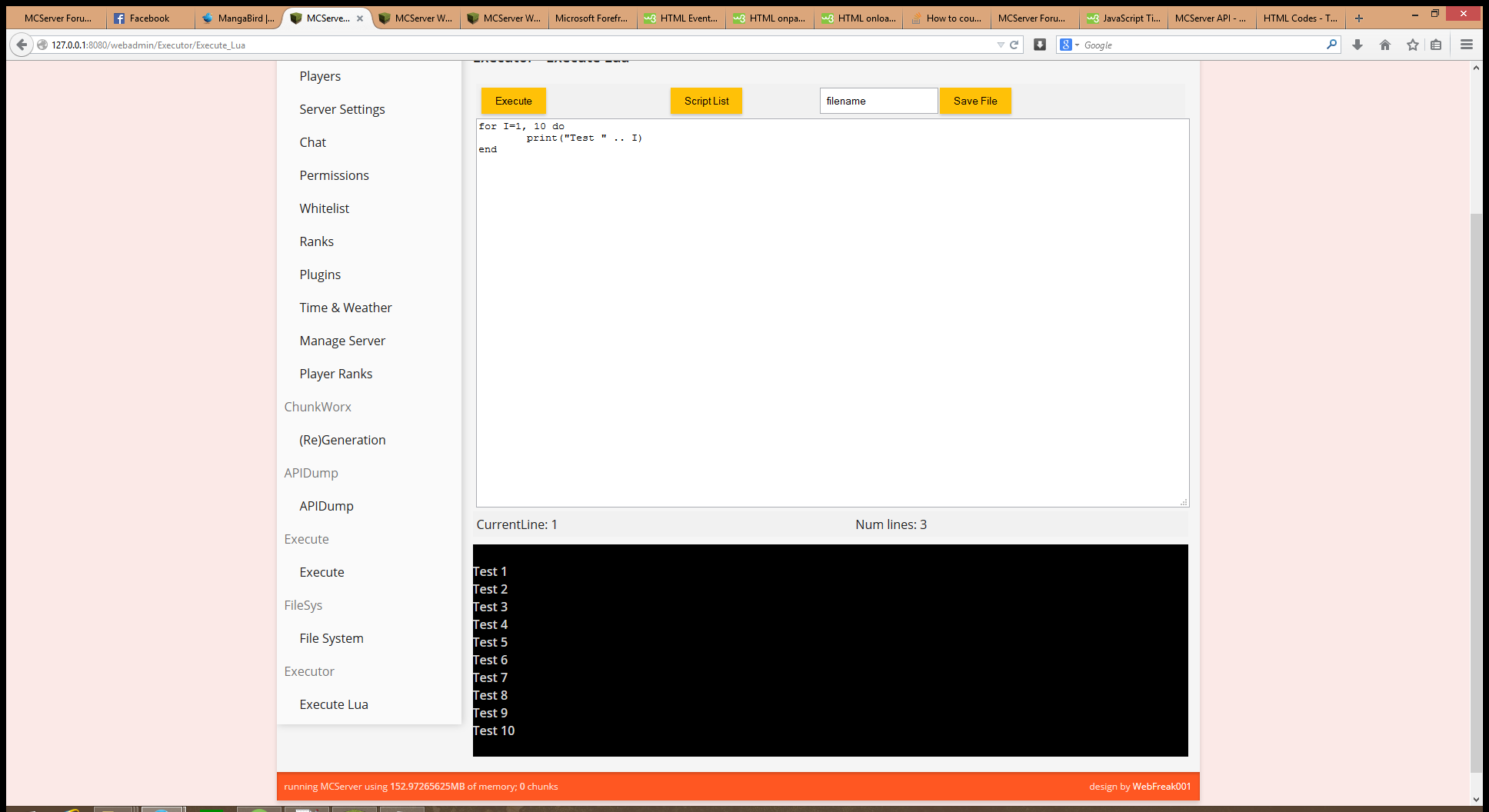Open the Firefox downloads arrow

coord(1357,45)
